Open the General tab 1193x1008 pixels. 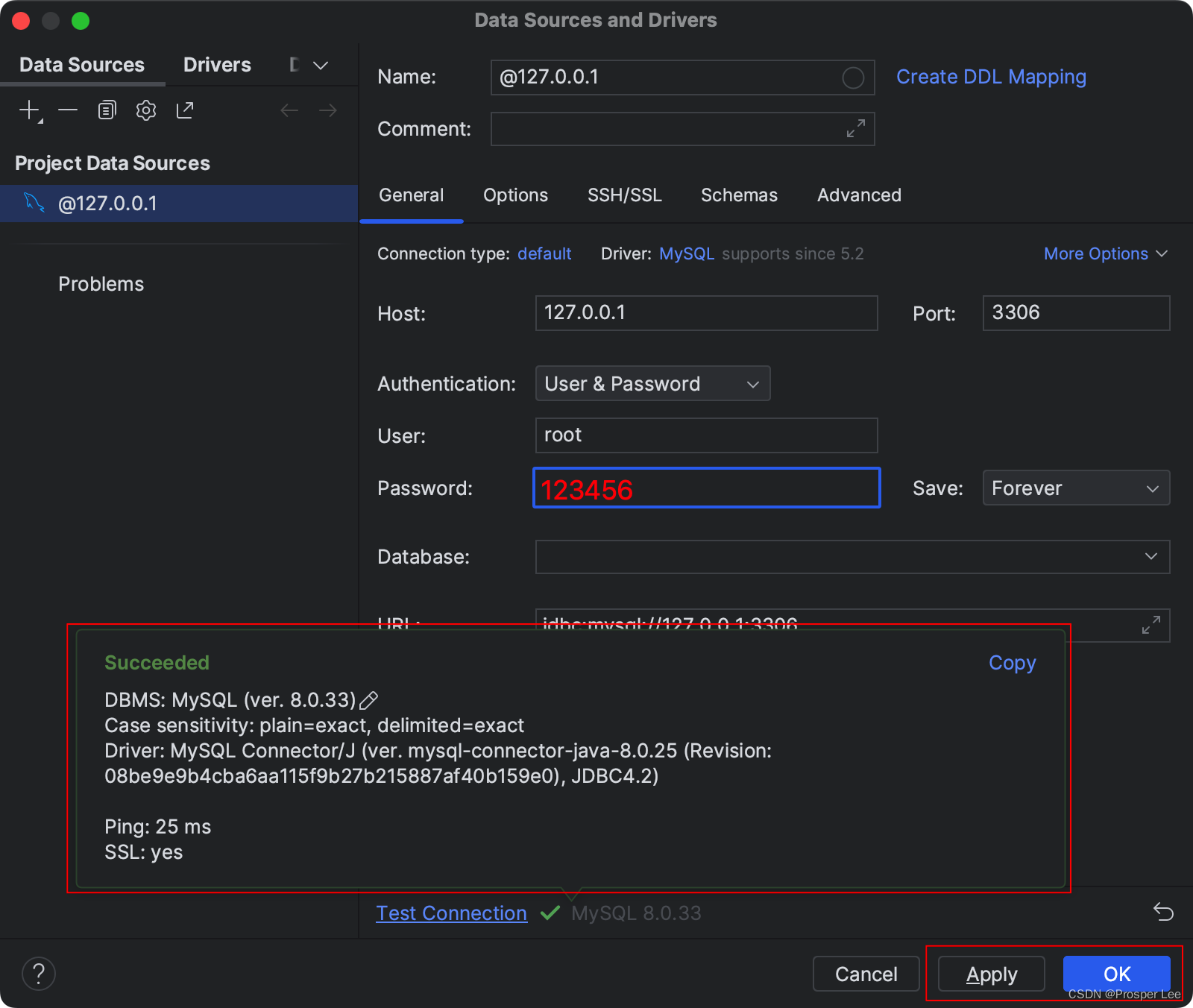coord(411,195)
